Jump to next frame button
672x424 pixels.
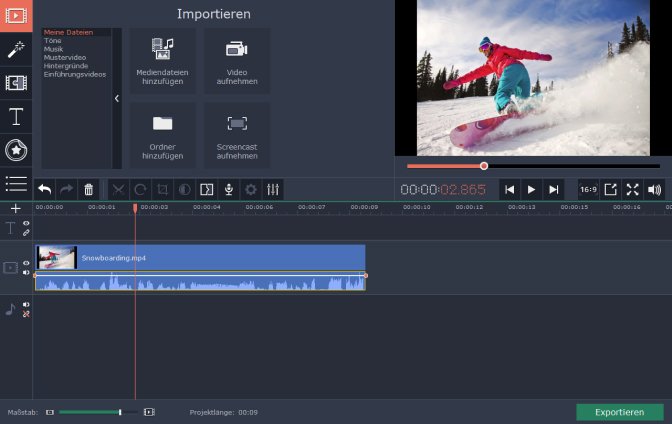(554, 189)
